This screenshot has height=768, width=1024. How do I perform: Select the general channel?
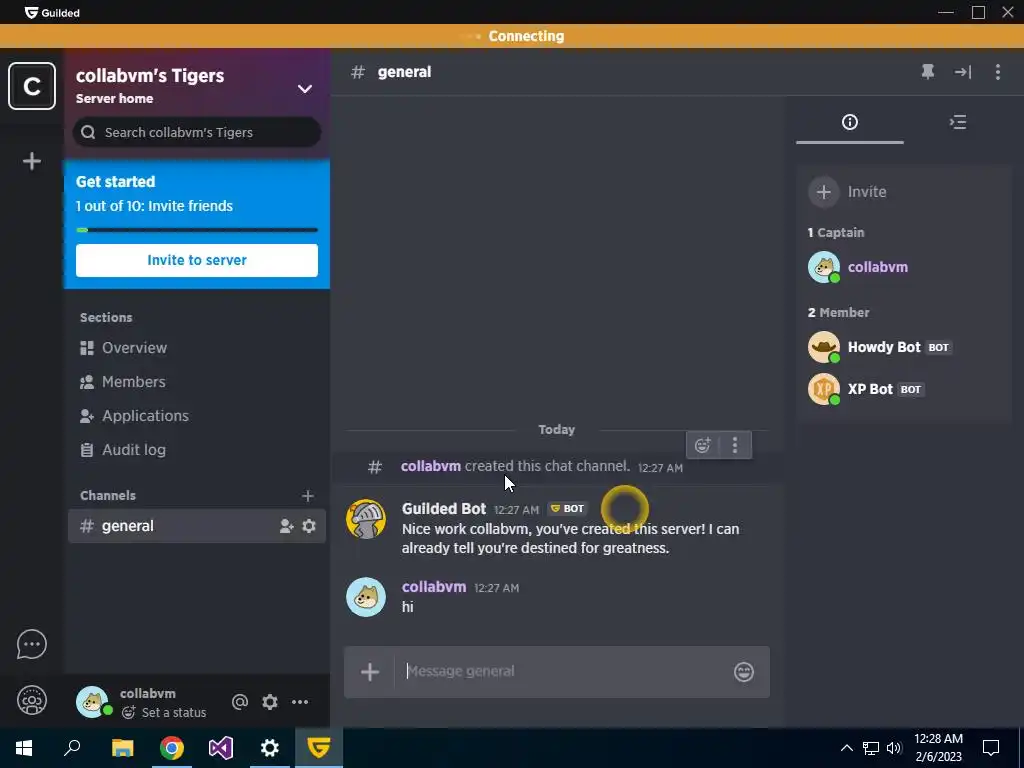[x=197, y=526]
